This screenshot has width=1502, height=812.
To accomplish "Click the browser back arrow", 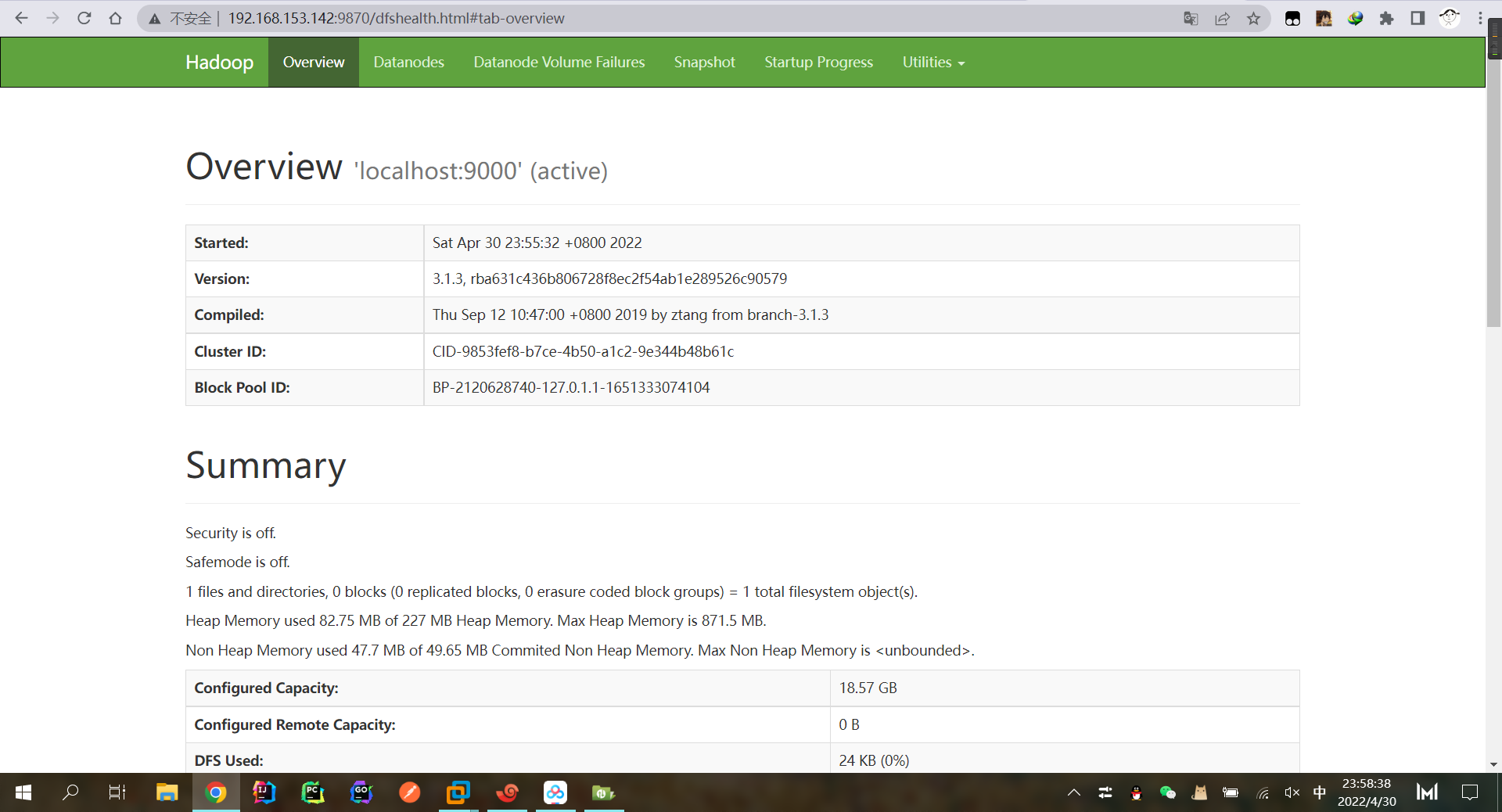I will click(x=21, y=18).
